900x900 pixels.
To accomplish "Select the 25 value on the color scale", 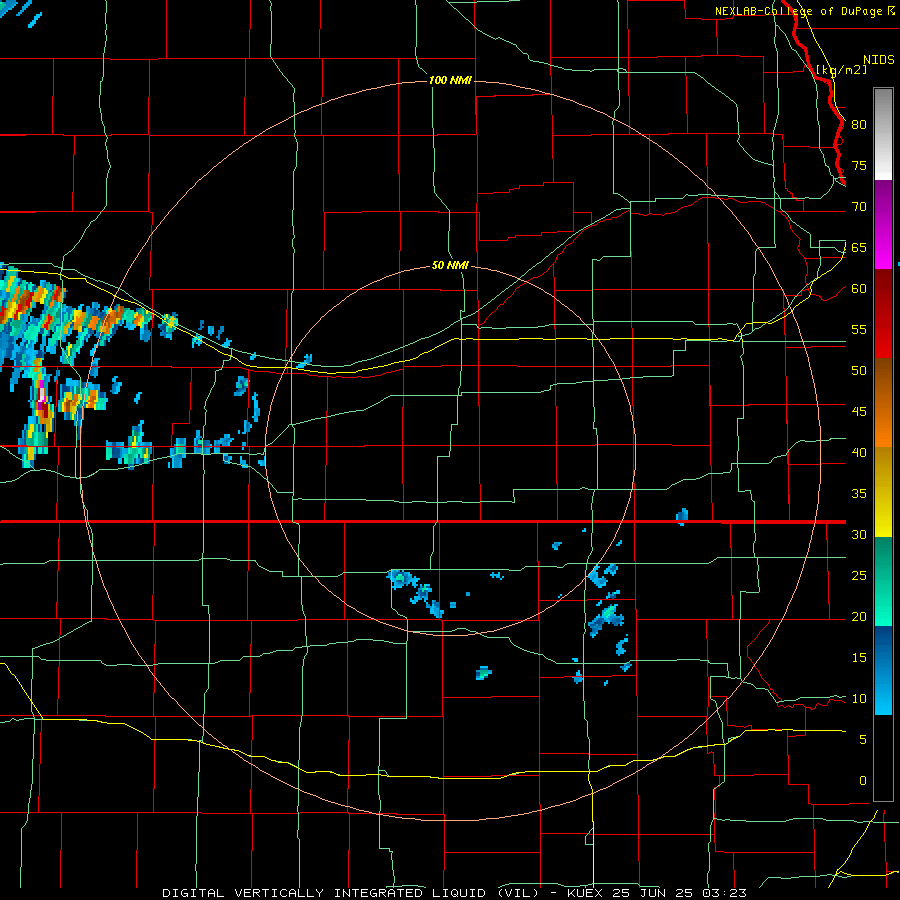I will point(859,576).
